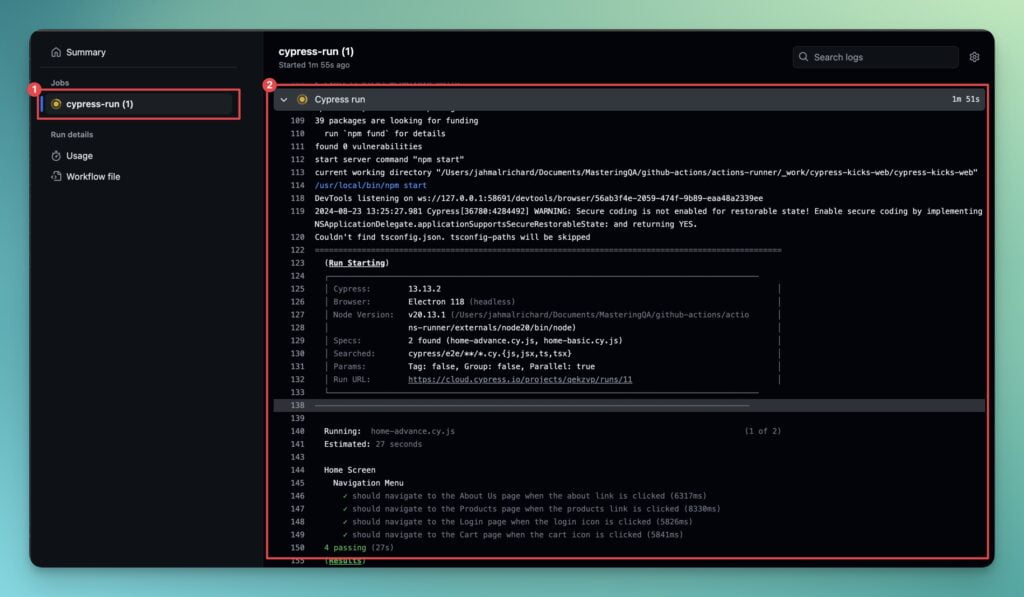Viewport: 1024px width, 597px height.
Task: Click the 'Started 1m 55s ago' text
Action: click(314, 65)
